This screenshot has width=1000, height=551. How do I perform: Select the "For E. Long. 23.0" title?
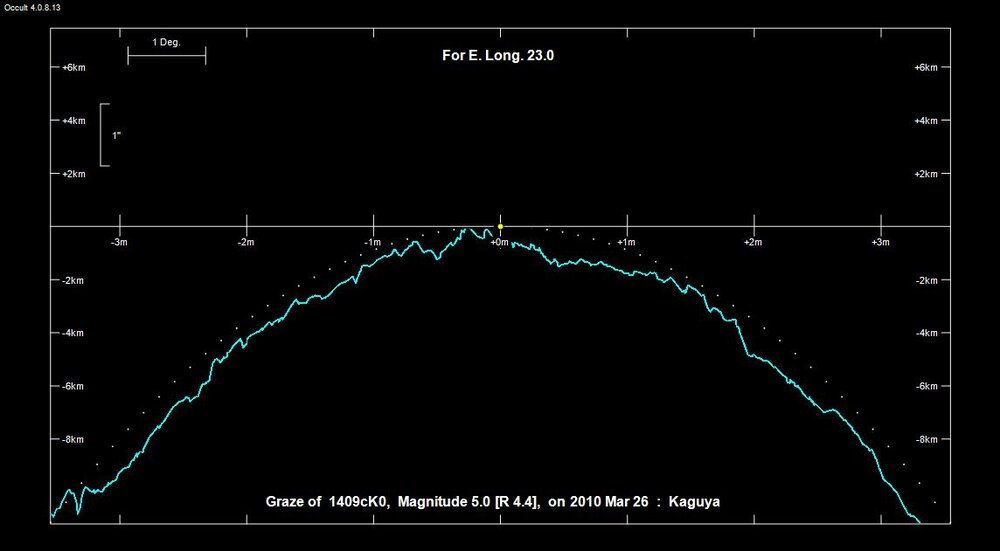click(x=498, y=56)
